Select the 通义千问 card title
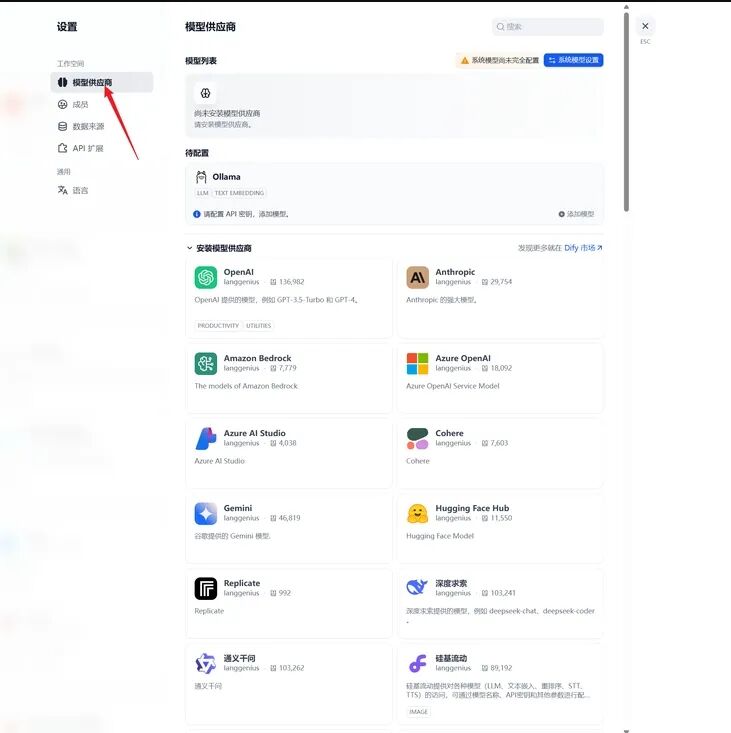This screenshot has height=733, width=731. (239, 658)
